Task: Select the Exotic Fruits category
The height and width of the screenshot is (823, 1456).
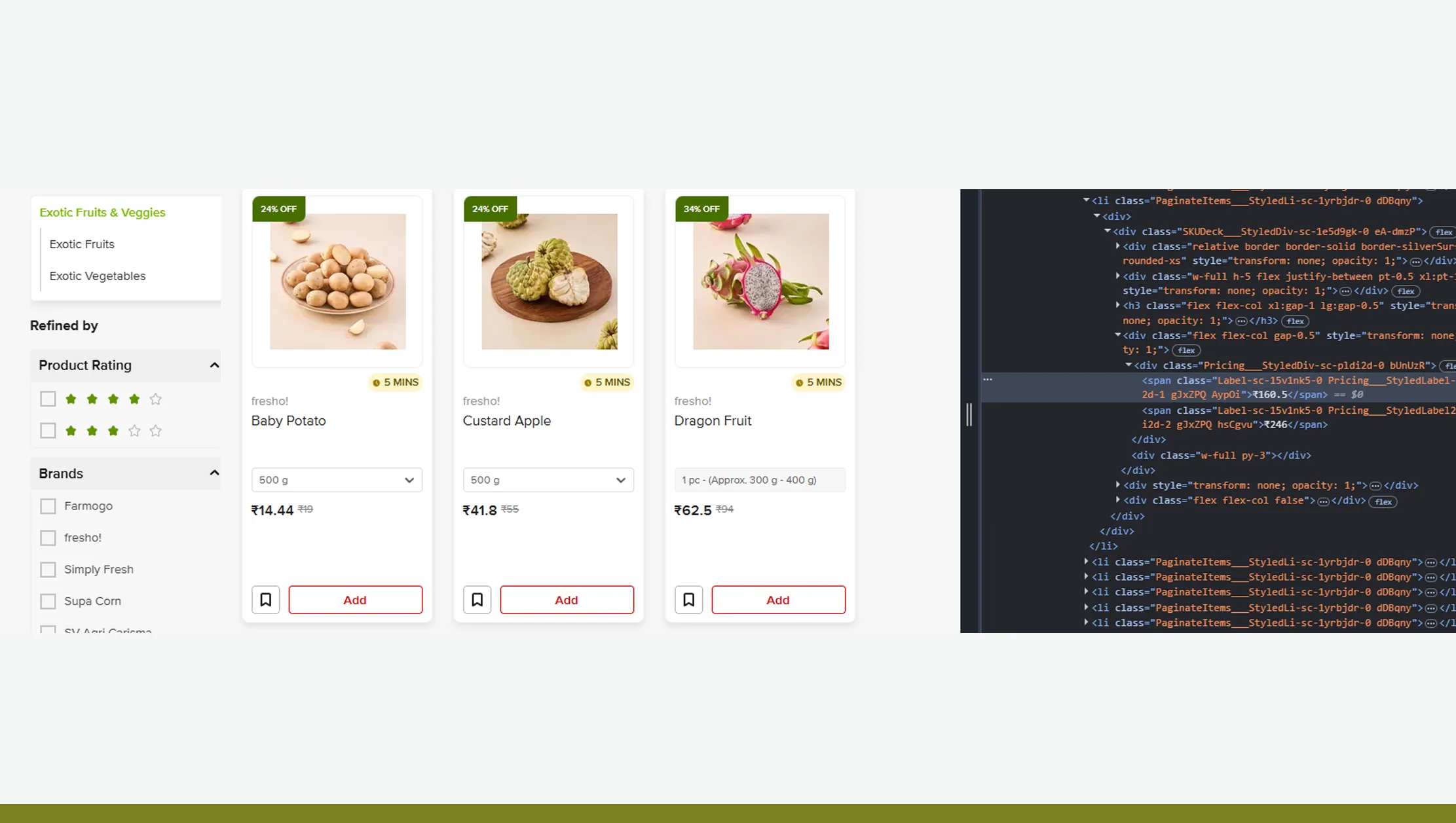Action: tap(82, 244)
